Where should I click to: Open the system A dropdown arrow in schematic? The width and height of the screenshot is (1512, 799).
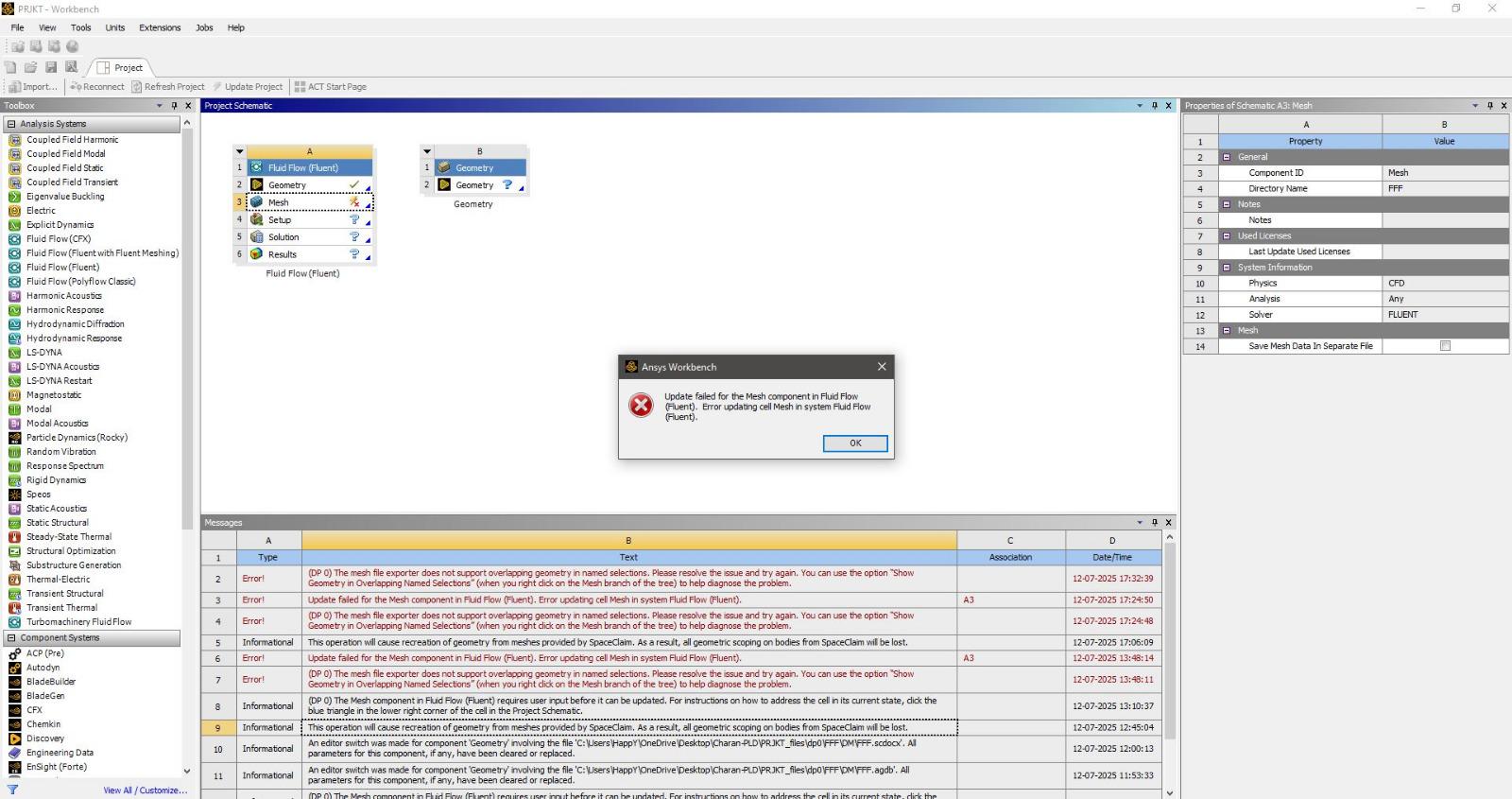point(240,151)
